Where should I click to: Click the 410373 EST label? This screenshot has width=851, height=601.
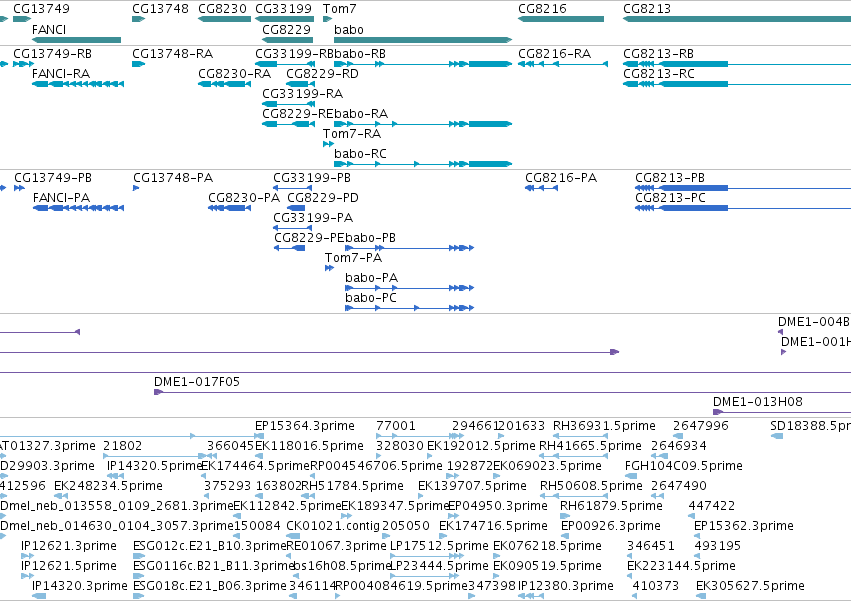(x=656, y=587)
